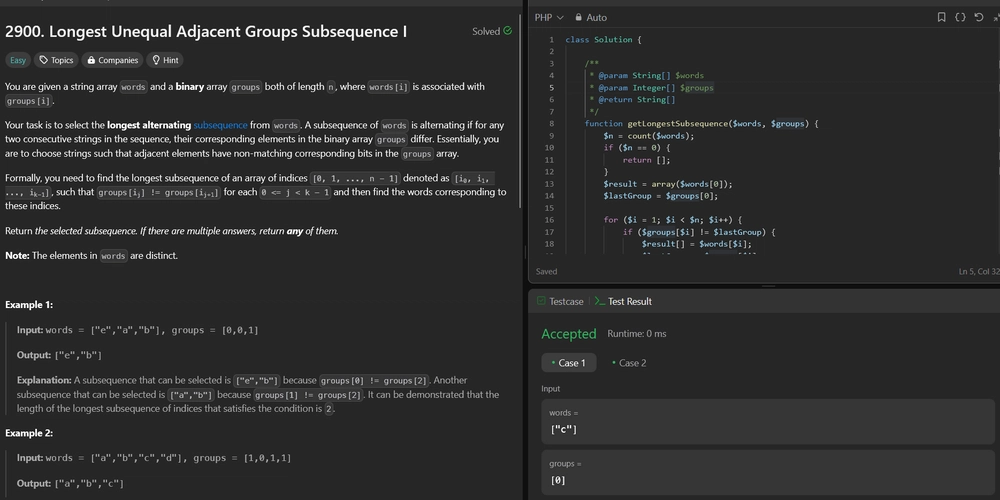The image size is (1000, 500).
Task: Open the PHP language dropdown
Action: click(549, 17)
